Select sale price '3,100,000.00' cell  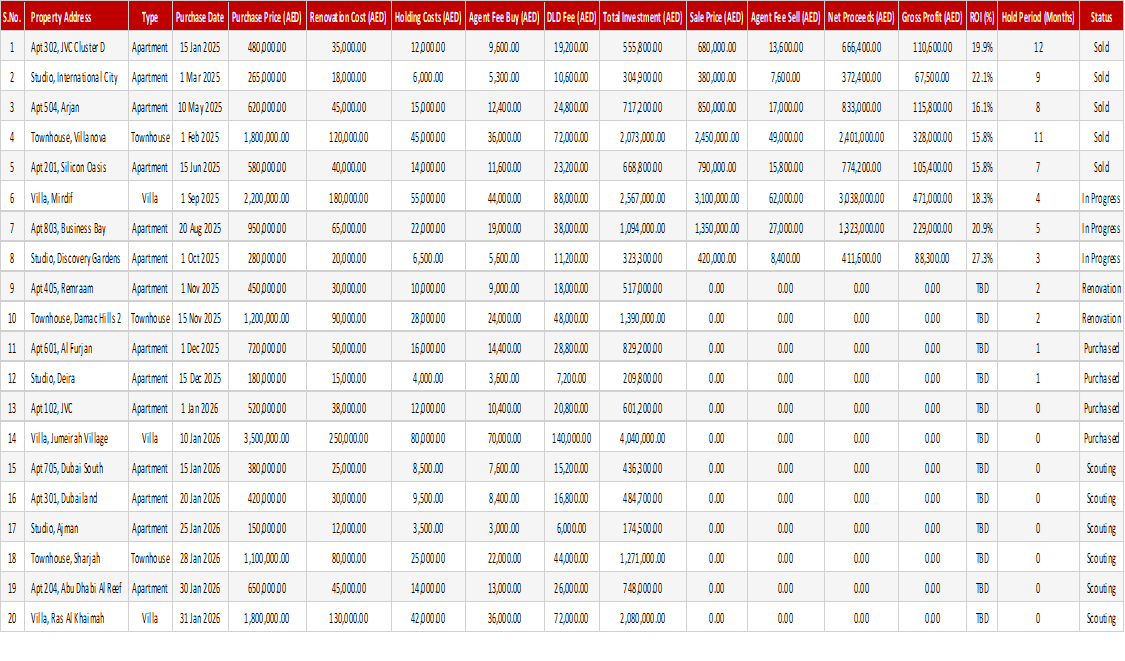[x=717, y=198]
